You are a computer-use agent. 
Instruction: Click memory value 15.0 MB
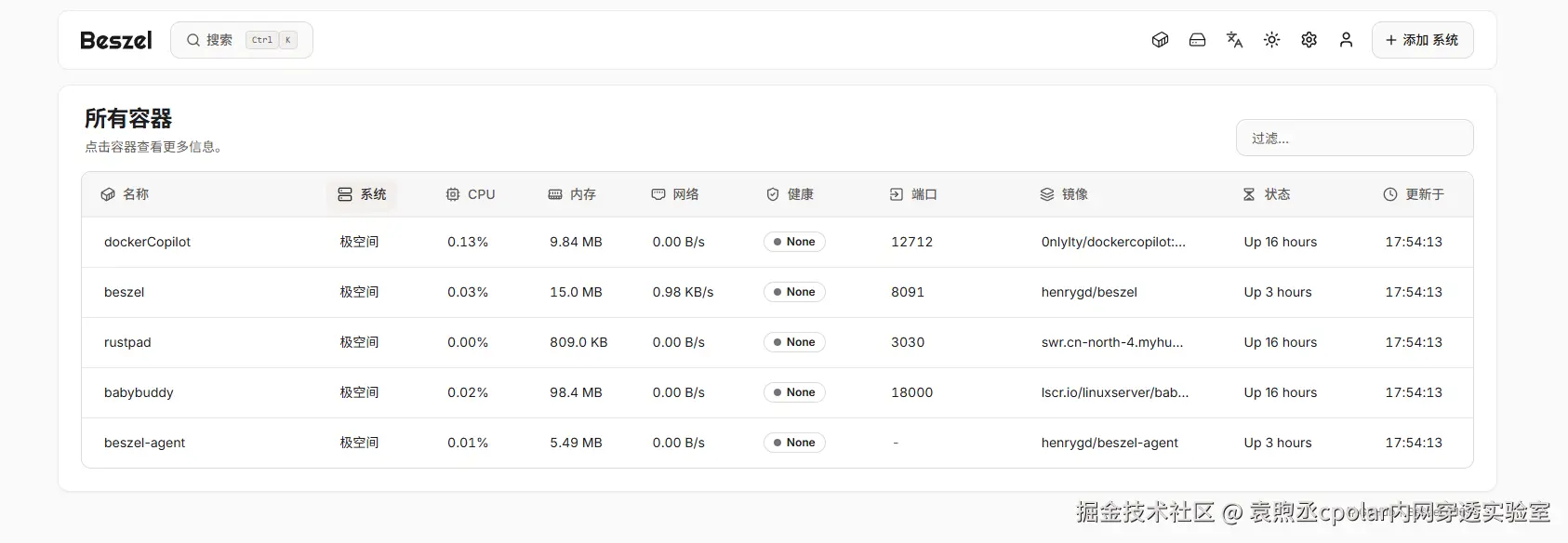coord(576,292)
